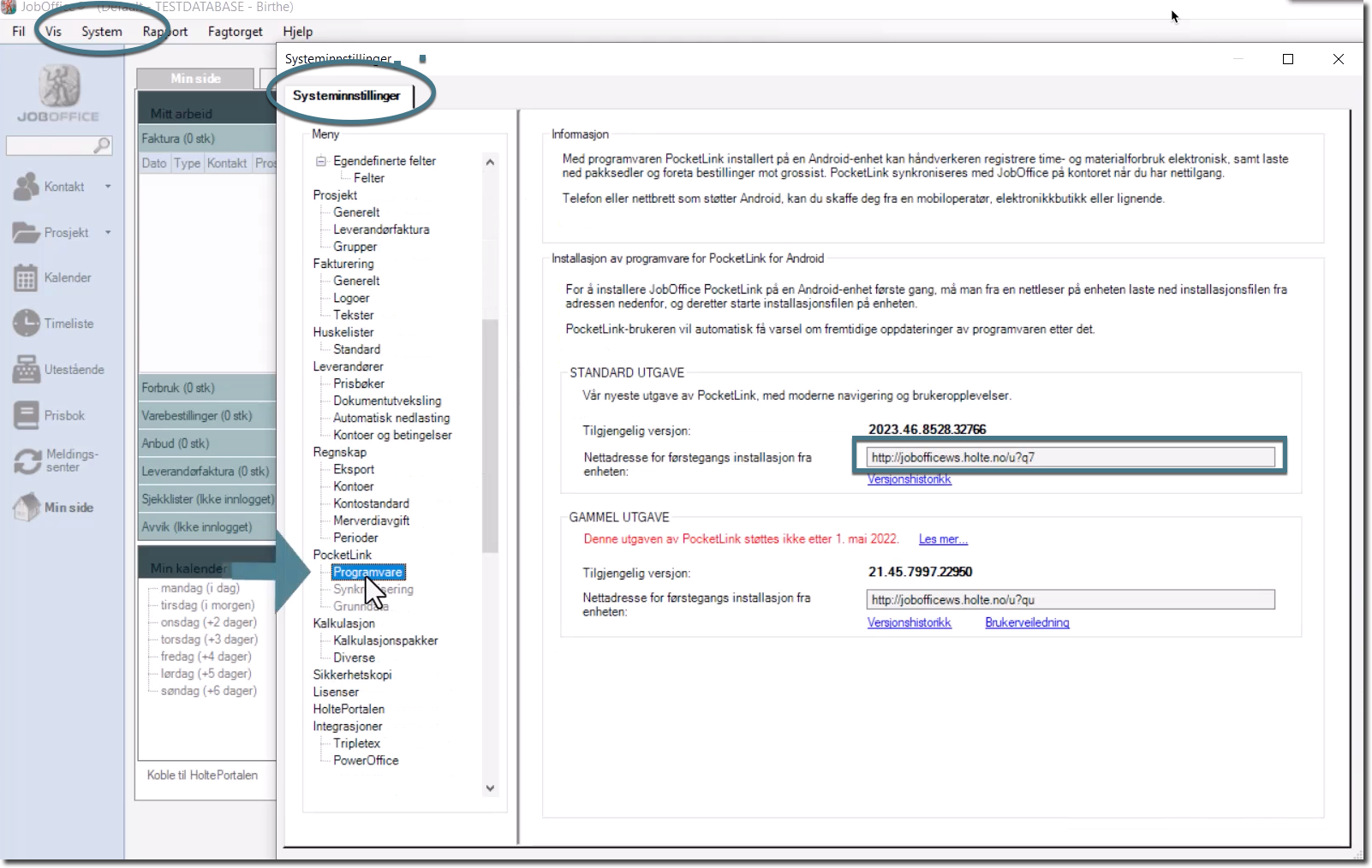Select Kontostandard tree item

(371, 503)
